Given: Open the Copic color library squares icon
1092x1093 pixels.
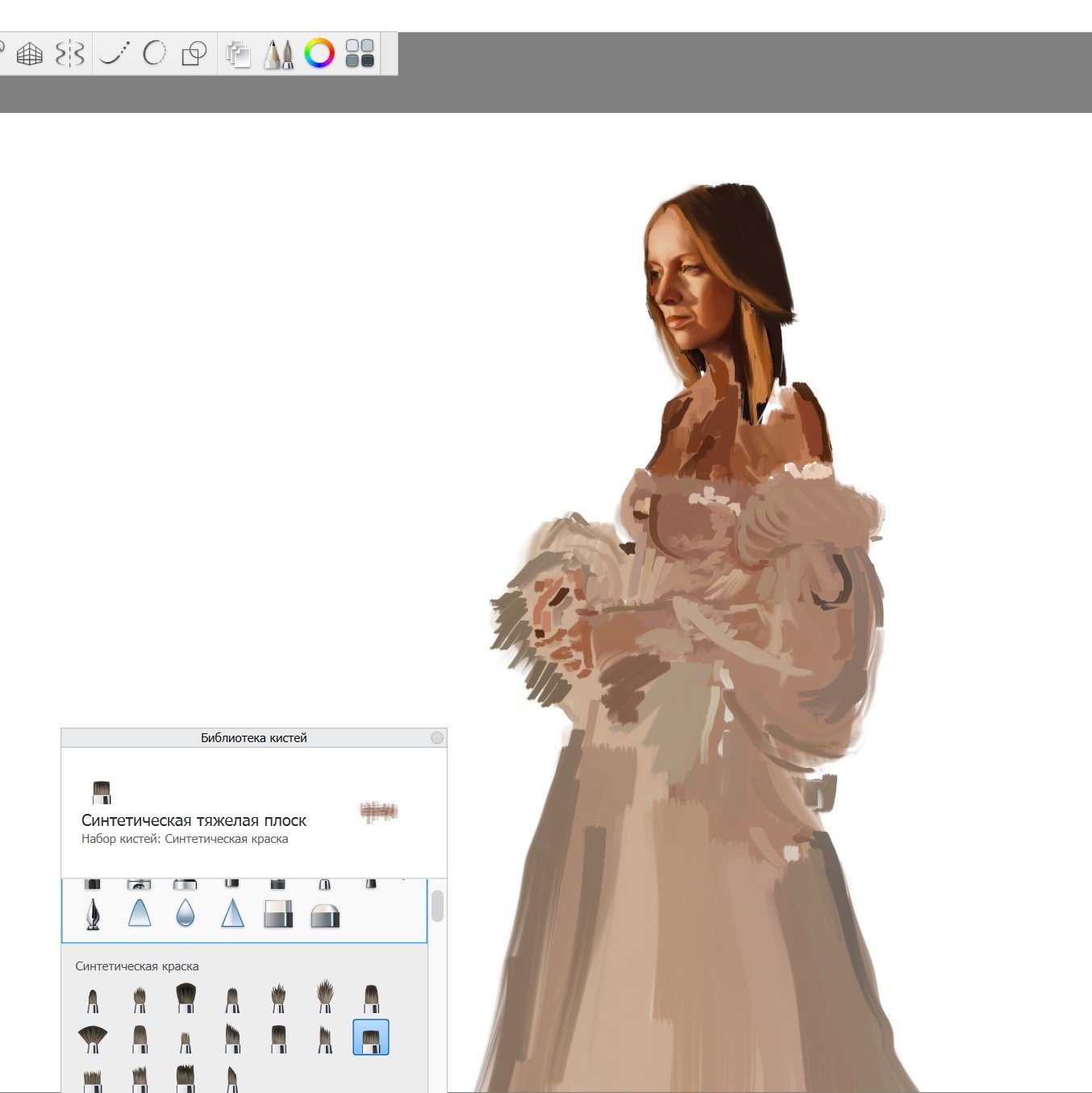Looking at the screenshot, I should tap(360, 53).
